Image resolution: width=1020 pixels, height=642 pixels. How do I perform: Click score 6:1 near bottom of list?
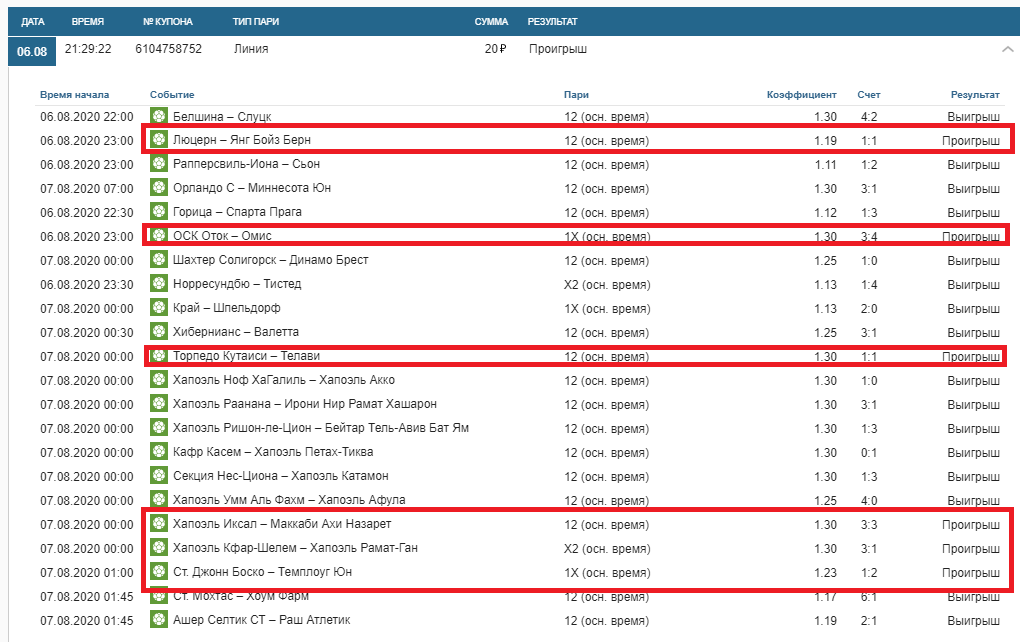(x=869, y=597)
